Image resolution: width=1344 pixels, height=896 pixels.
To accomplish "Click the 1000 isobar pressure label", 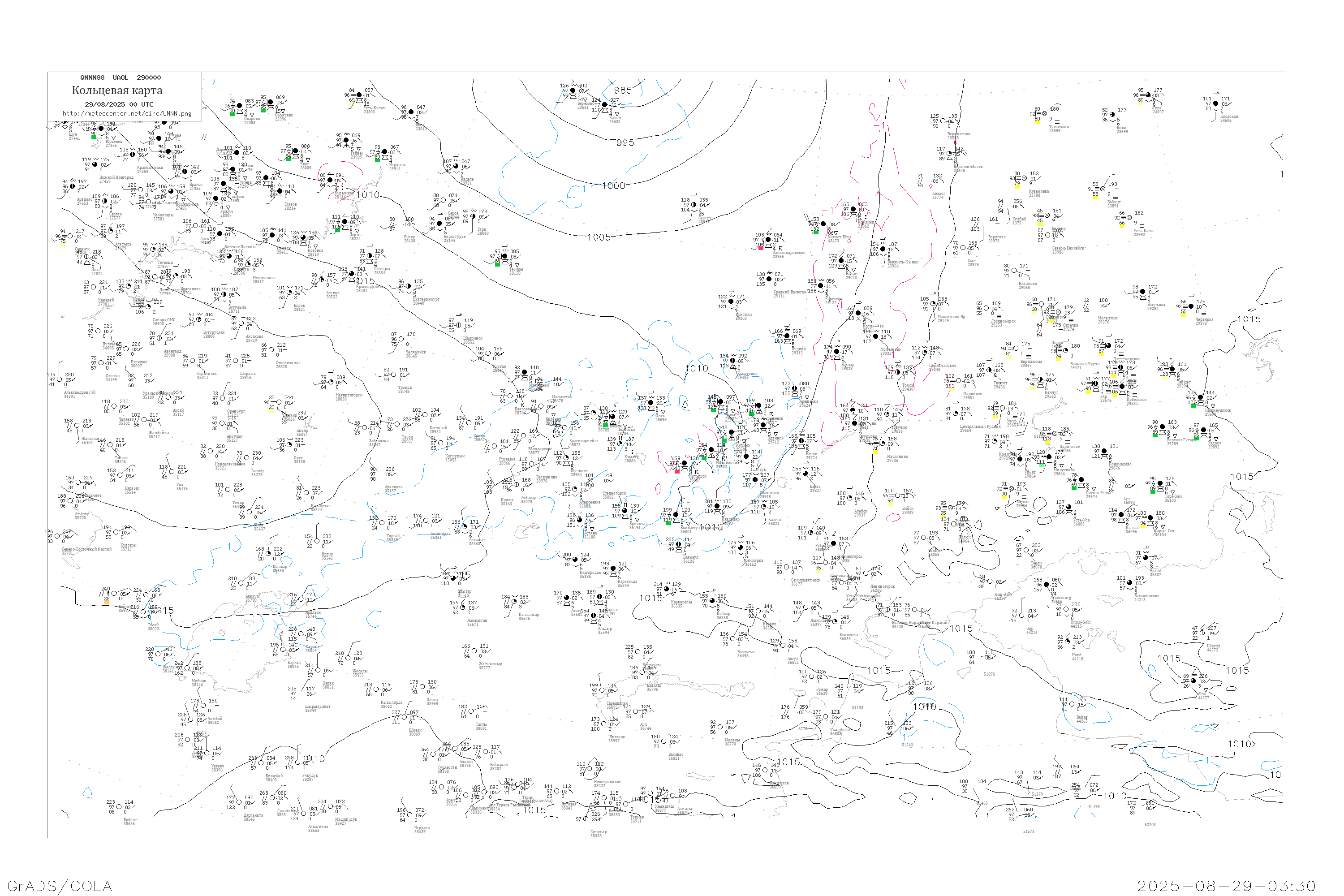I will coord(614,186).
